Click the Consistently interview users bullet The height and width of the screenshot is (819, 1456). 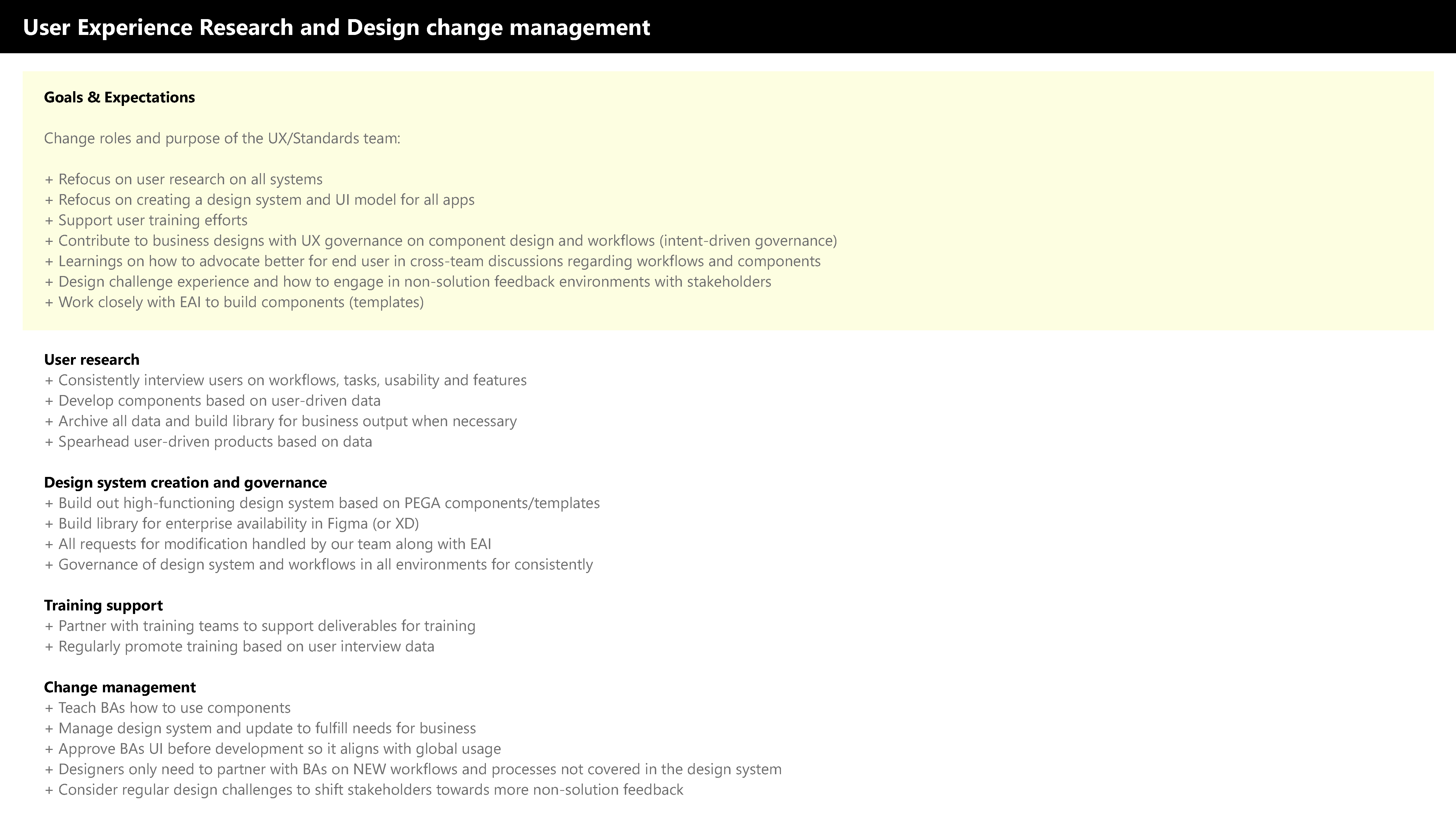(x=286, y=380)
